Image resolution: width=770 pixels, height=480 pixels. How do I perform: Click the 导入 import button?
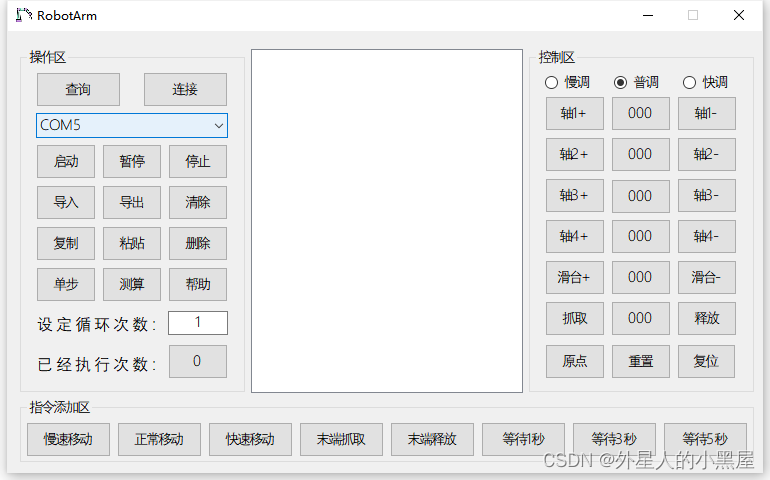tap(66, 202)
